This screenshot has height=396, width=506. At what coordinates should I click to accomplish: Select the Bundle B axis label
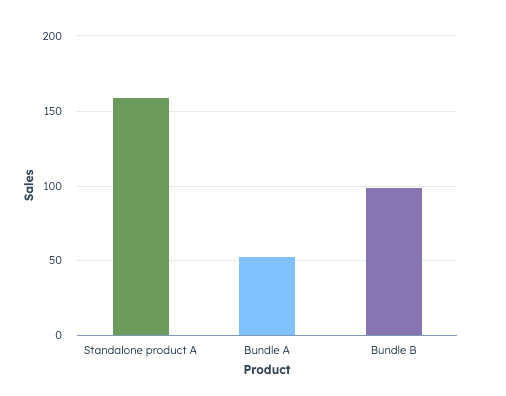(x=394, y=350)
